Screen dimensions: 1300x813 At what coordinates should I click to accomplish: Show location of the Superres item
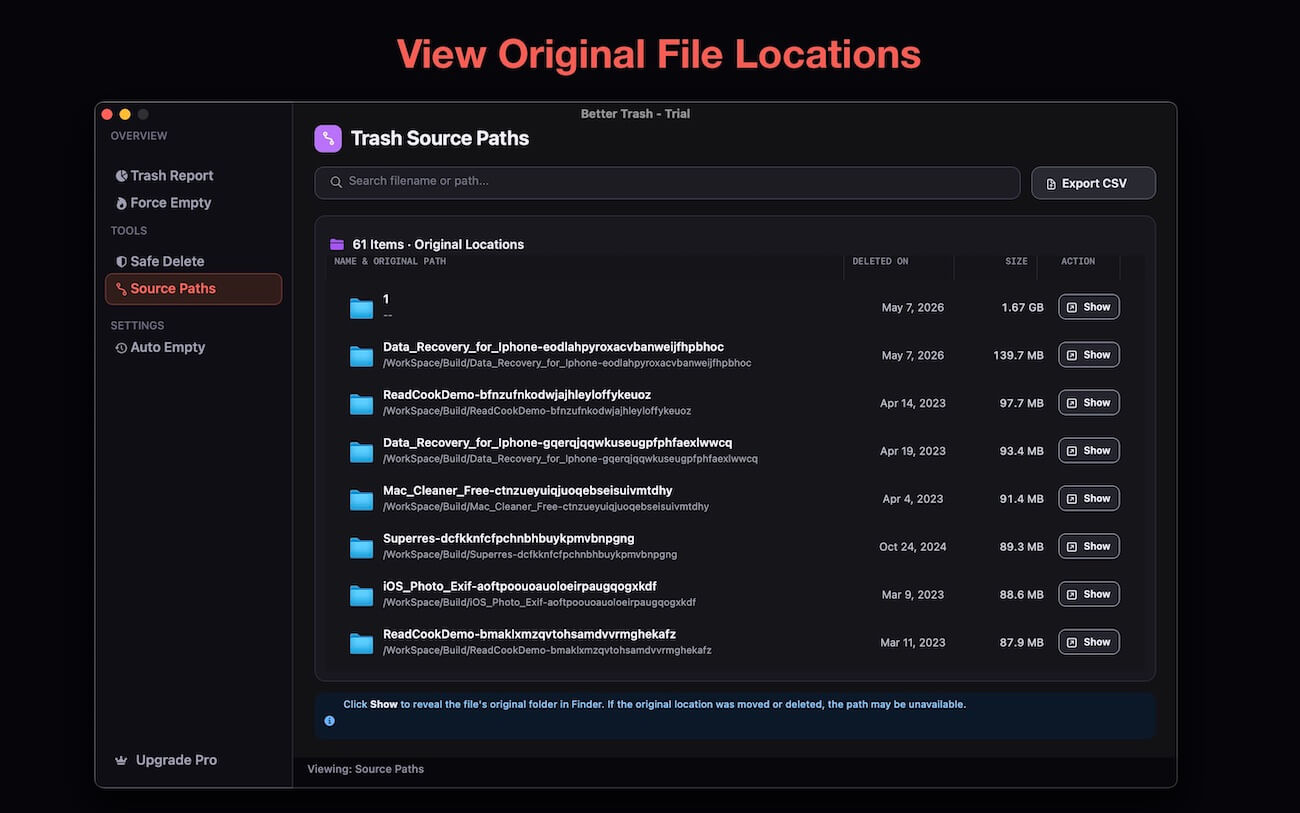tap(1089, 547)
